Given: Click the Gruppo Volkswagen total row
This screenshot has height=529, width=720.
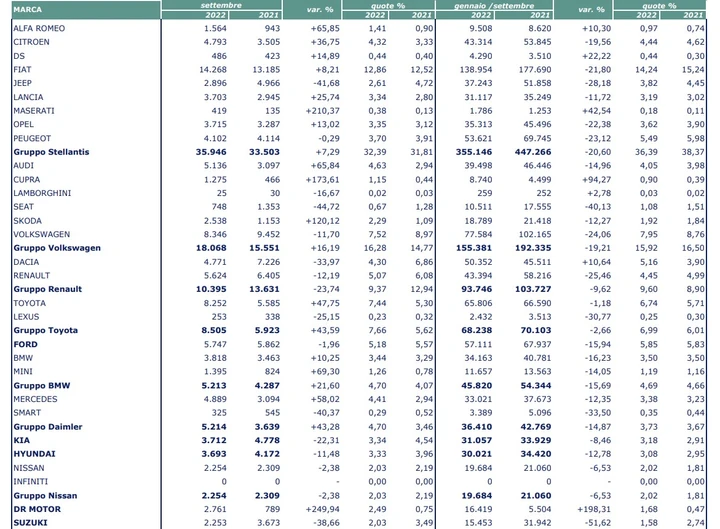Looking at the screenshot, I should point(359,248).
